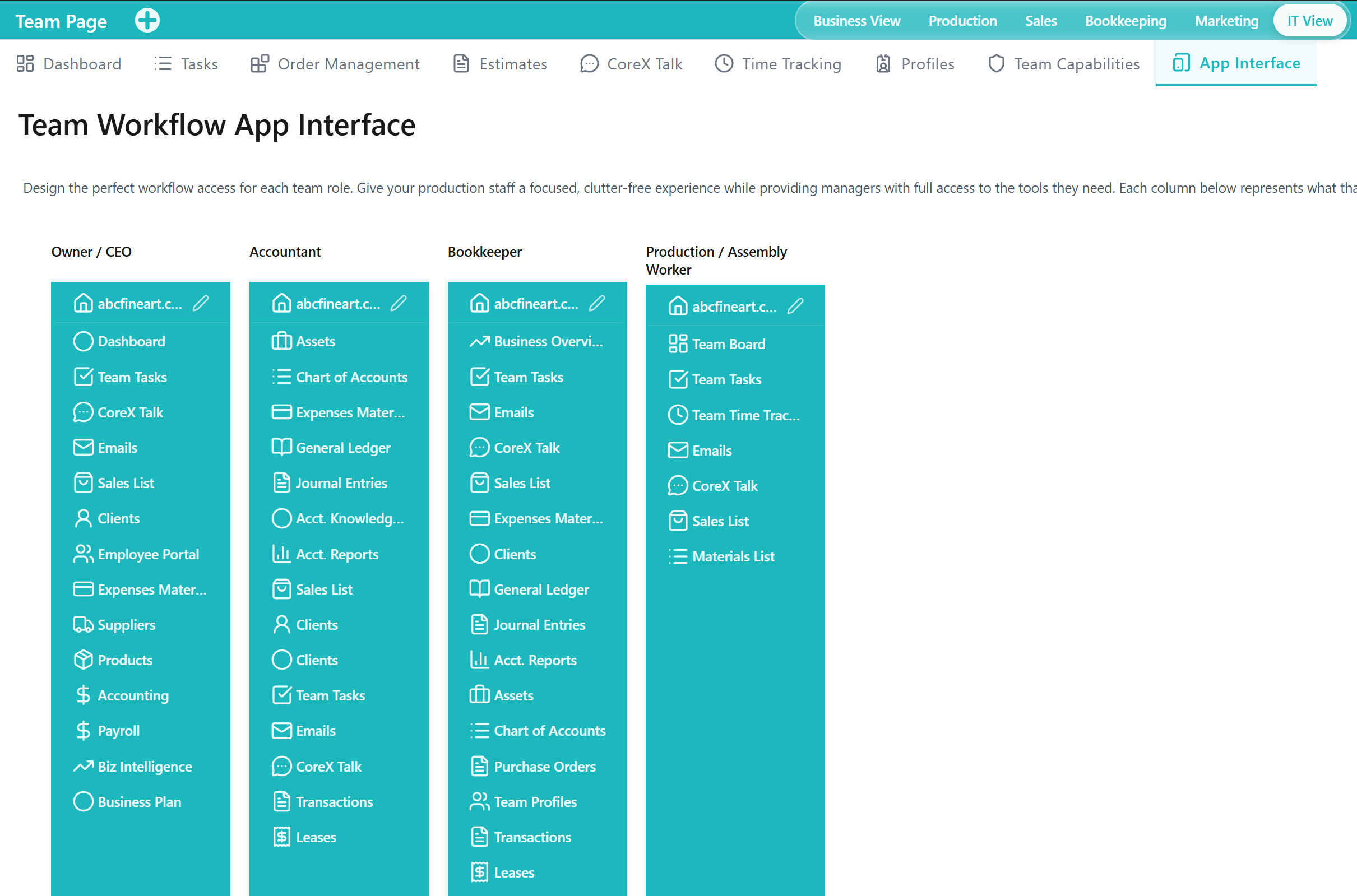Click the open book icon beside General Ledger in Bookkeeper
Viewport: 1357px width, 896px height.
pyautogui.click(x=480, y=589)
